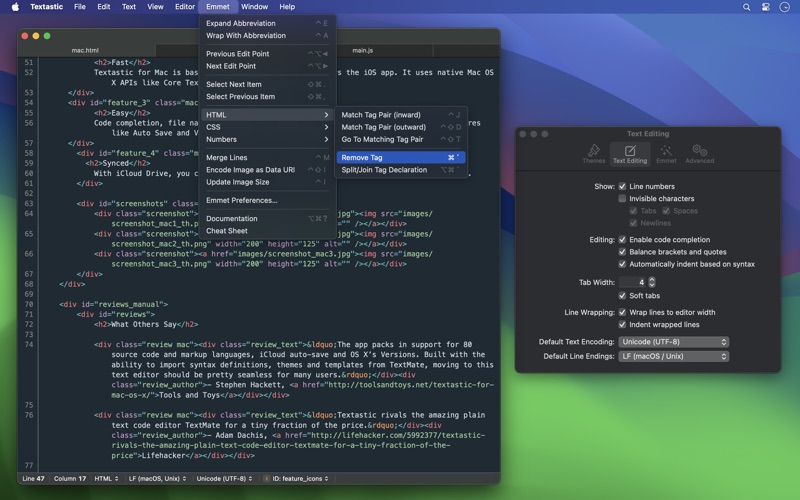Switch to the main.js tab

(363, 51)
